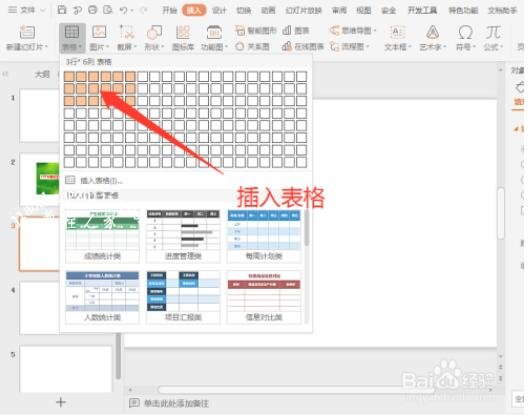Click first cell of table size grid

tap(69, 76)
